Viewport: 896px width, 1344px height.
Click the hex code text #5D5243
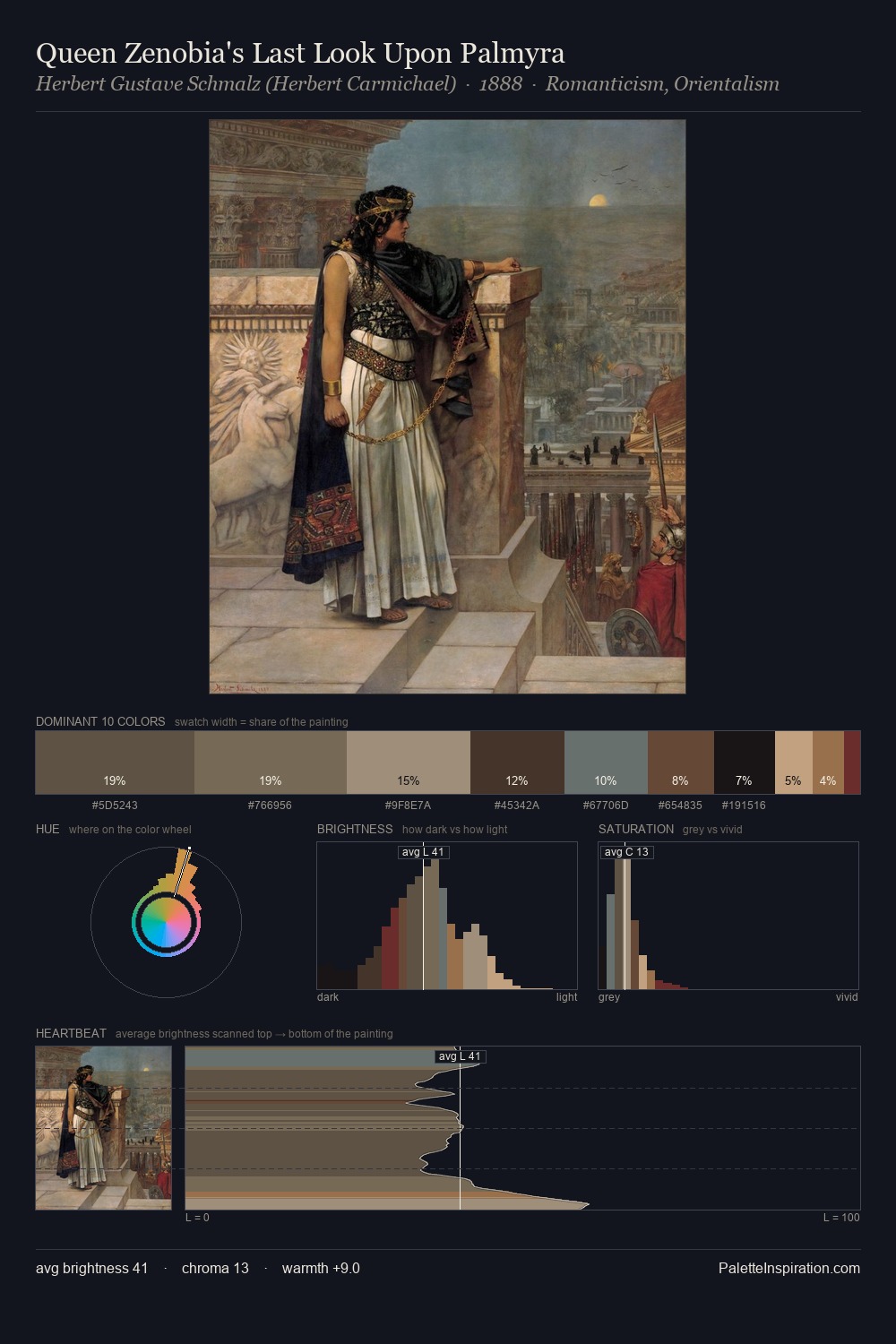[115, 806]
